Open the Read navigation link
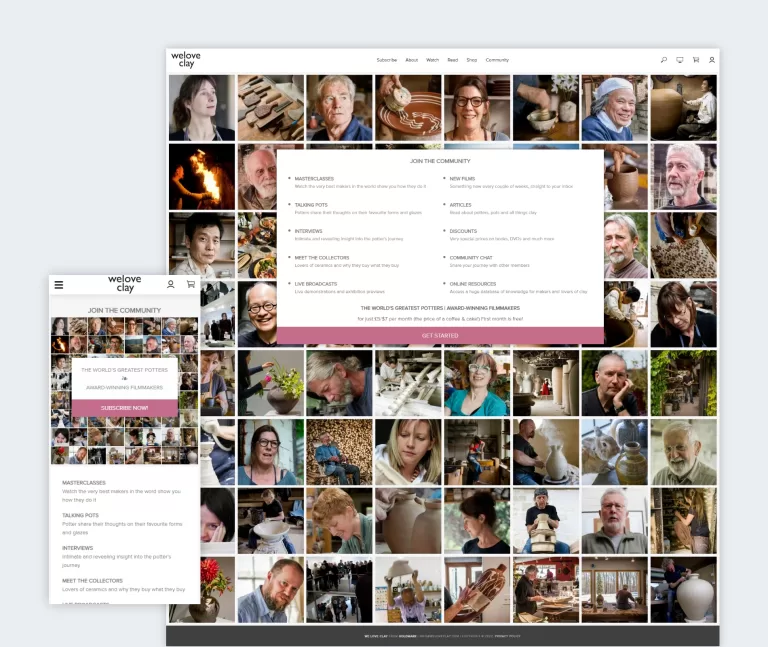 coord(452,60)
